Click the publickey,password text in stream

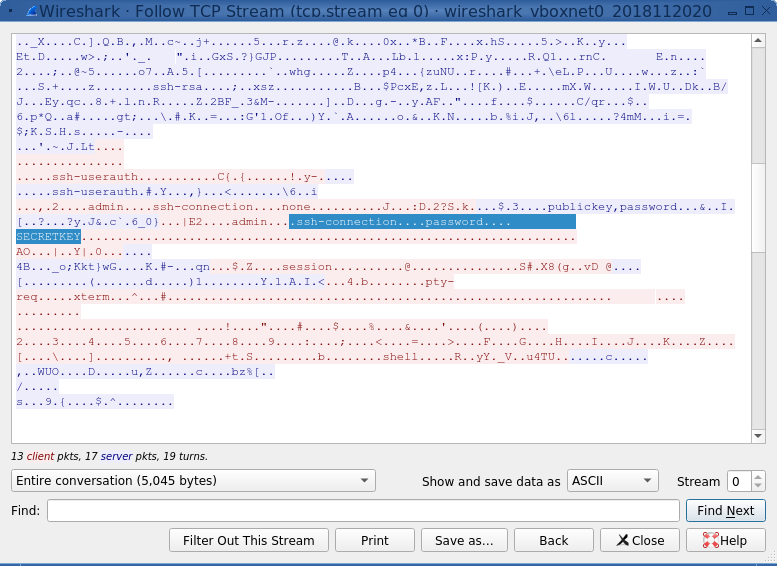612,207
